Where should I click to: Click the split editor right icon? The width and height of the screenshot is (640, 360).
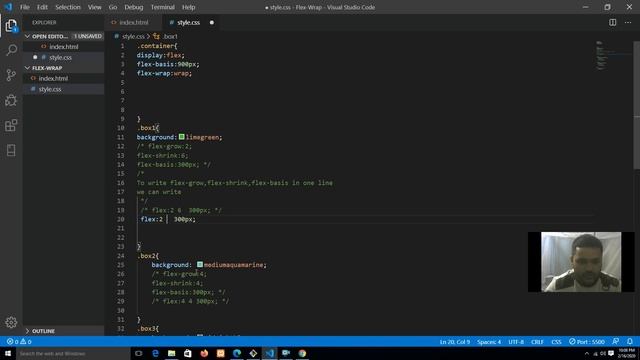613,22
